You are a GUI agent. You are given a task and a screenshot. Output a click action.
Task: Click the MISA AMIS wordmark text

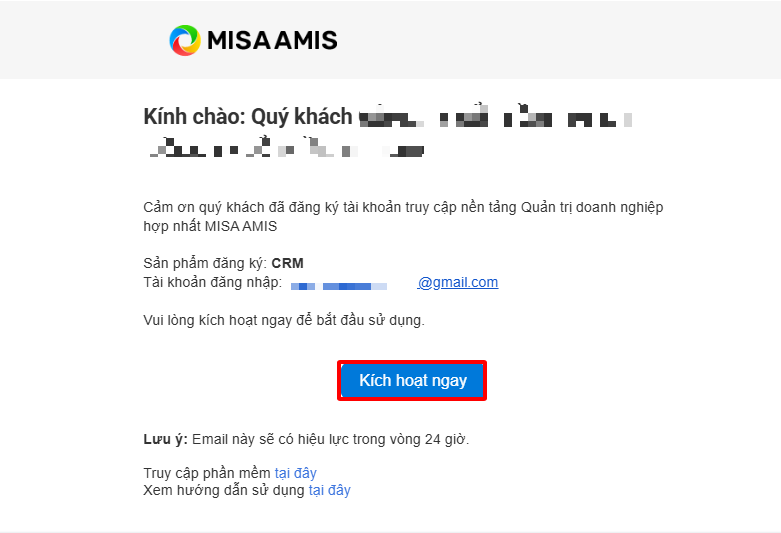[272, 40]
